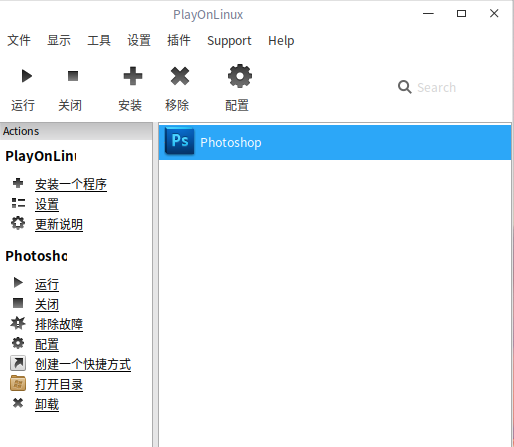
Task: Click the Run (运行) play icon in toolbar
Action: point(27,76)
